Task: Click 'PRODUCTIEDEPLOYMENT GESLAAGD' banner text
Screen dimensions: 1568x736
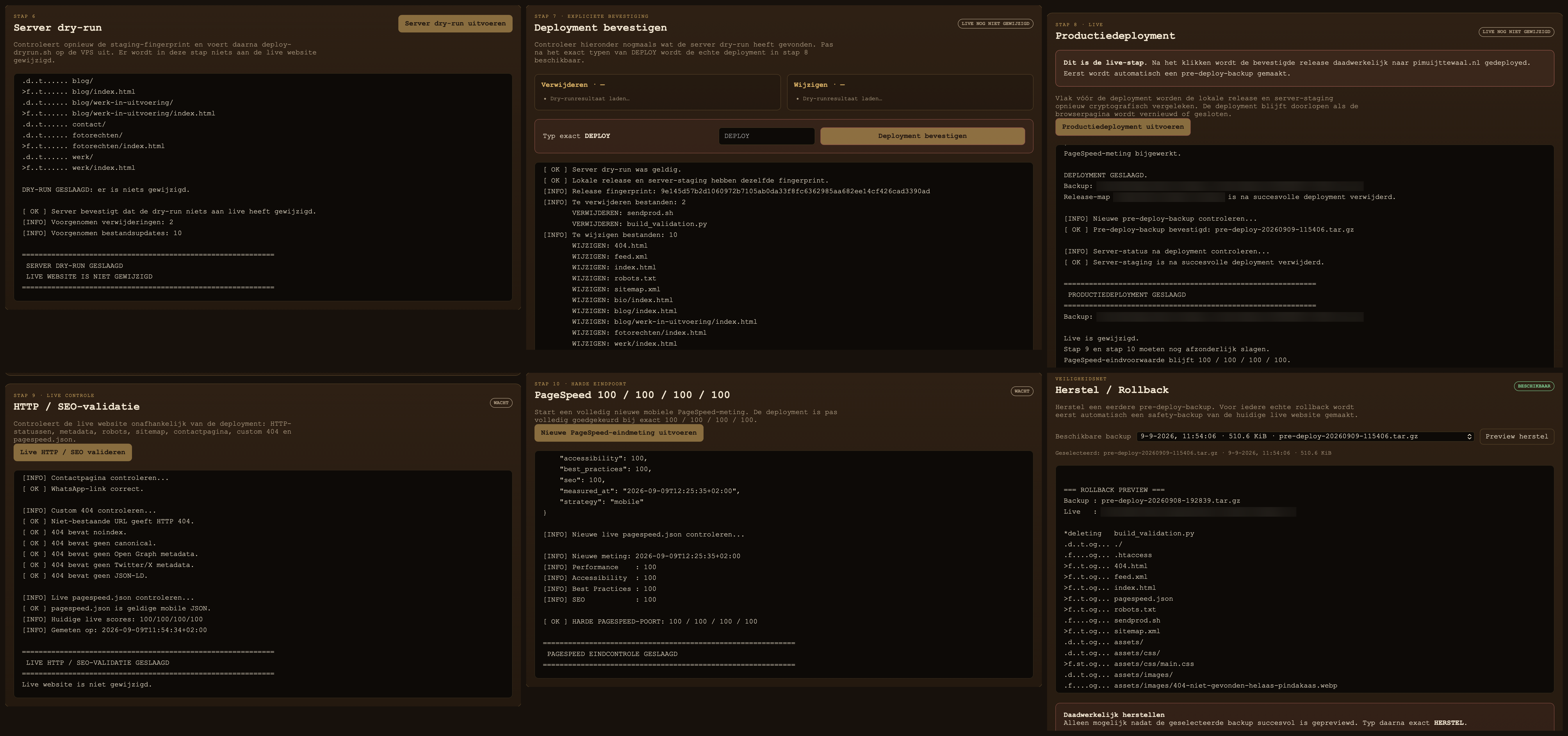Action: coord(1127,295)
